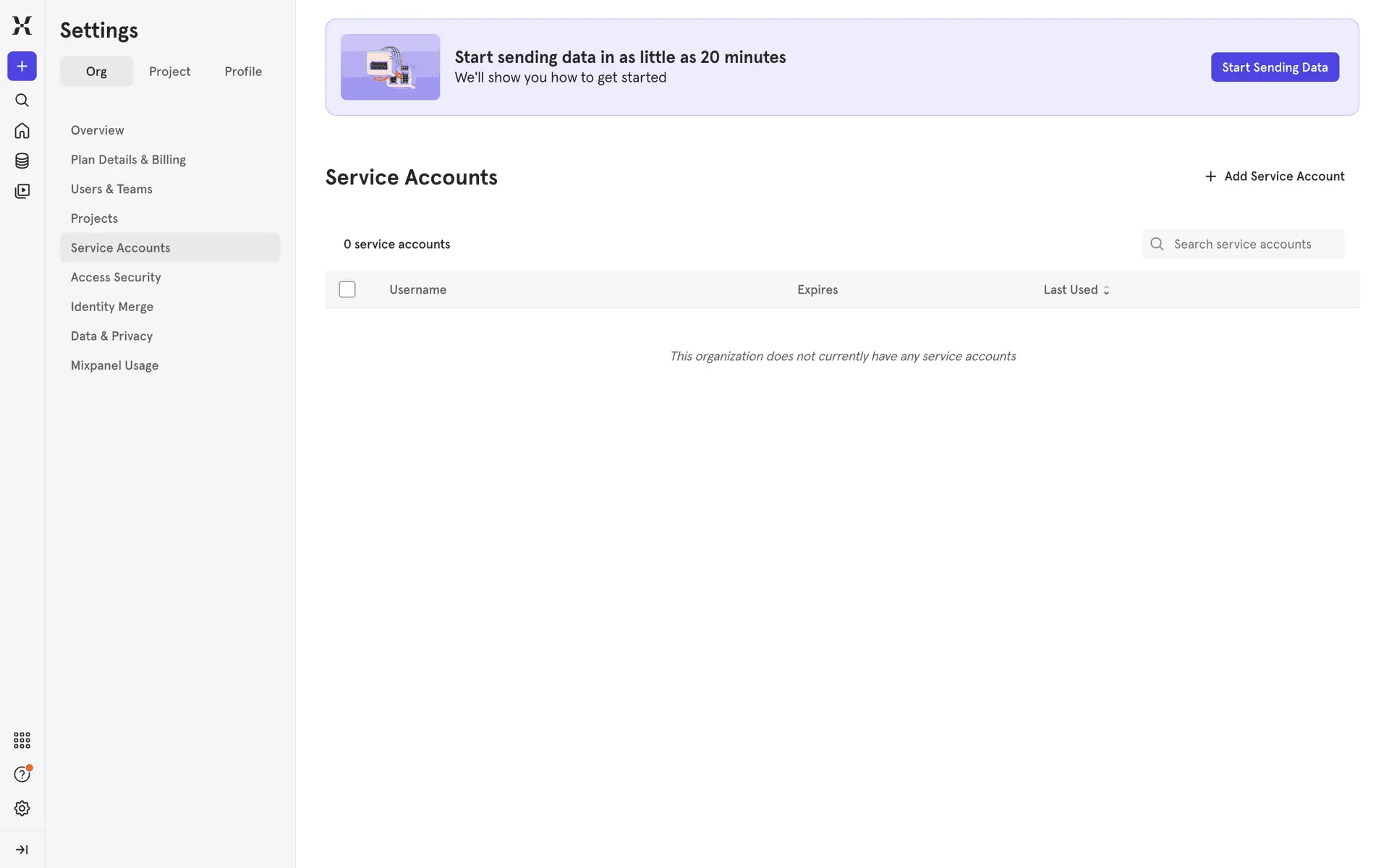The image size is (1389, 868).
Task: Open Plan Details & Billing page
Action: click(128, 160)
